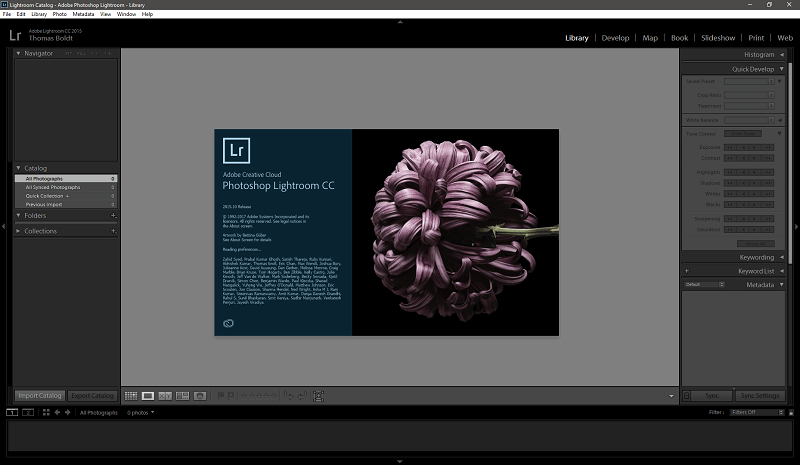This screenshot has height=465, width=800.
Task: Select main window display button 1
Action: [x=12, y=412]
